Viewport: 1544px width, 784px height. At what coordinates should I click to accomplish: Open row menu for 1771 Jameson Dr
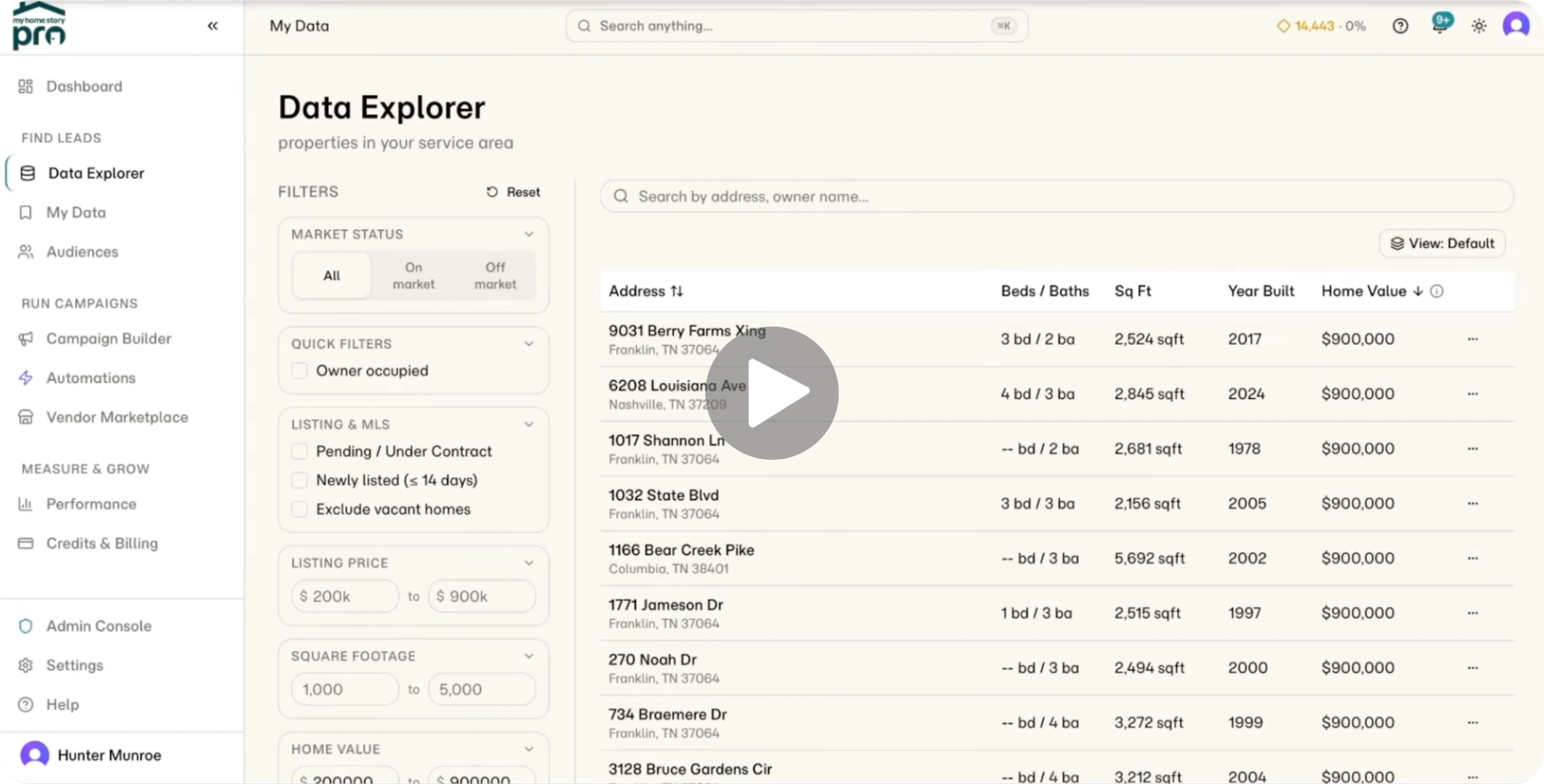[1472, 612]
